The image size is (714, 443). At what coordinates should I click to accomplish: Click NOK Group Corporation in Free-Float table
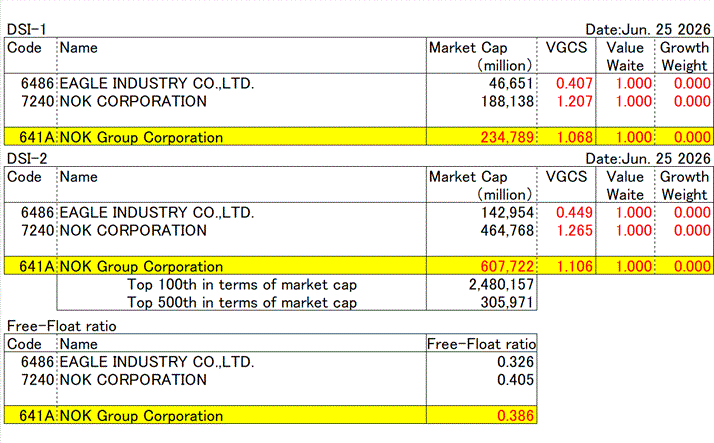tap(141, 416)
